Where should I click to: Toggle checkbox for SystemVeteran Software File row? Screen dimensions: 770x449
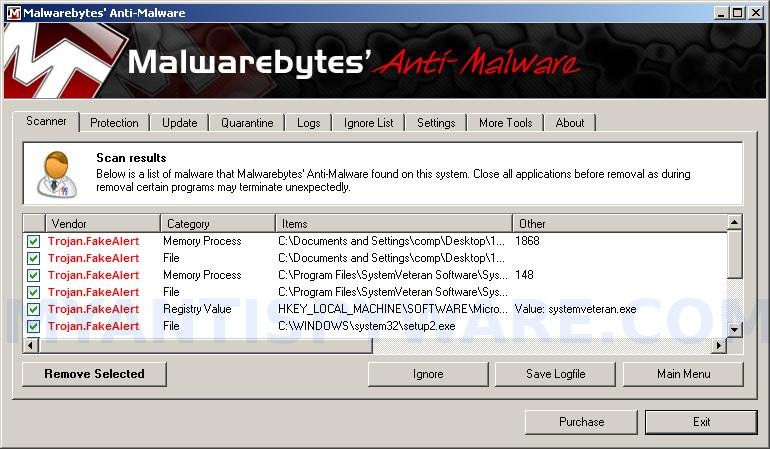33,292
